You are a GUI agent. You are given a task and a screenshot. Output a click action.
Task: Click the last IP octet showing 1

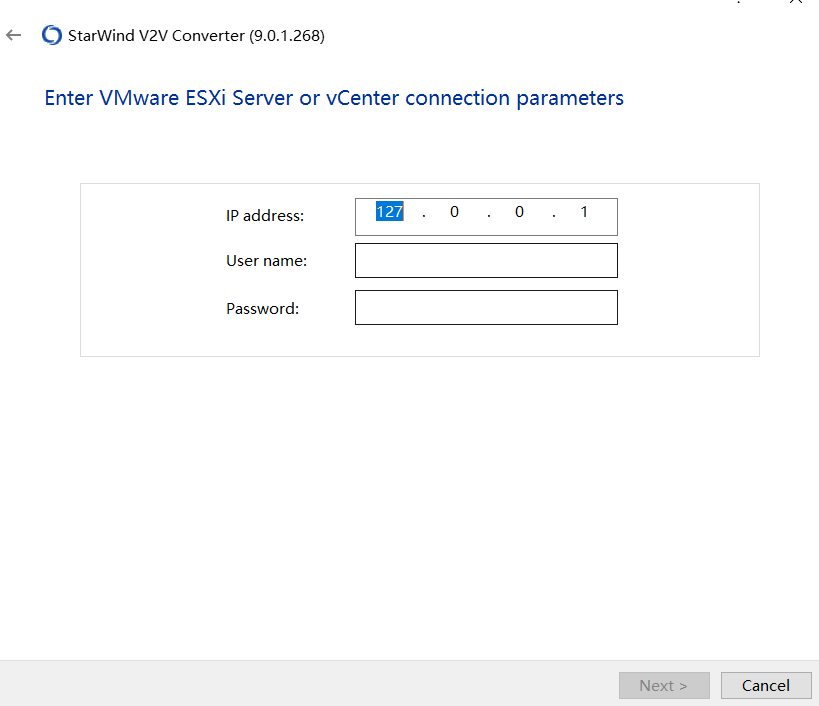tap(584, 212)
